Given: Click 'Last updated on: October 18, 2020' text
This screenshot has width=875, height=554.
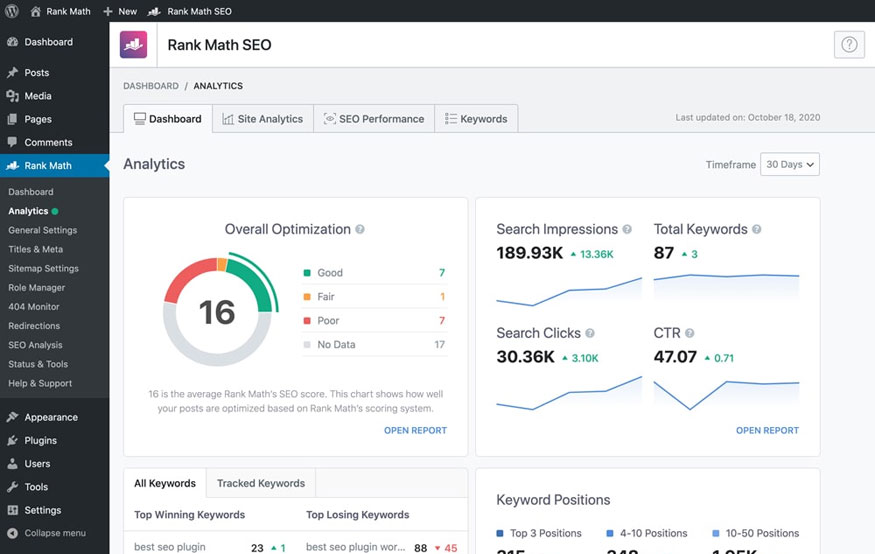Looking at the screenshot, I should point(748,118).
